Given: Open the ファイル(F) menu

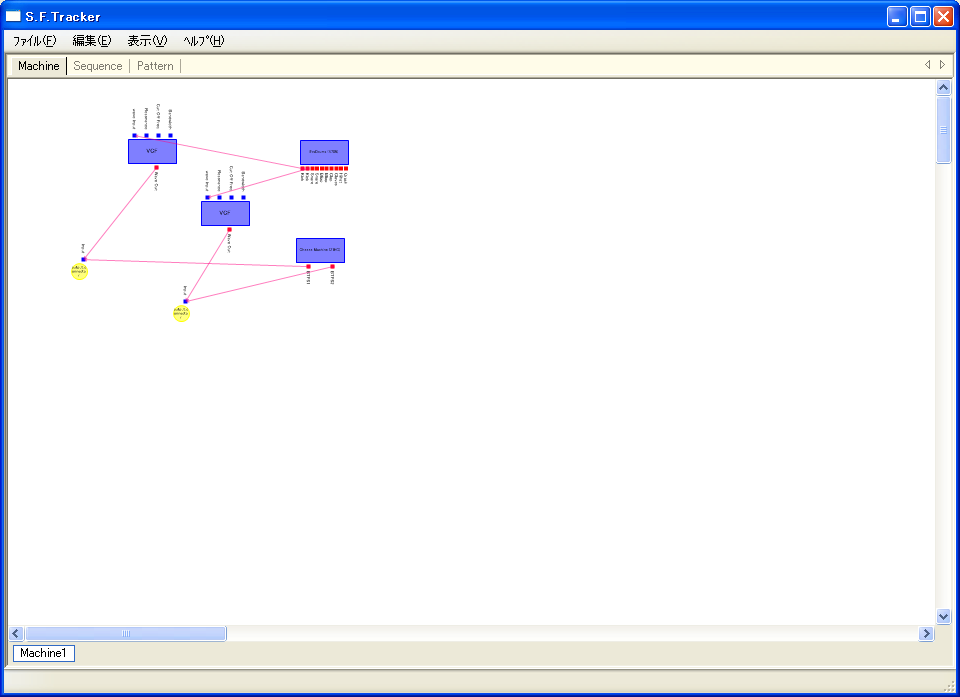Looking at the screenshot, I should 34,41.
